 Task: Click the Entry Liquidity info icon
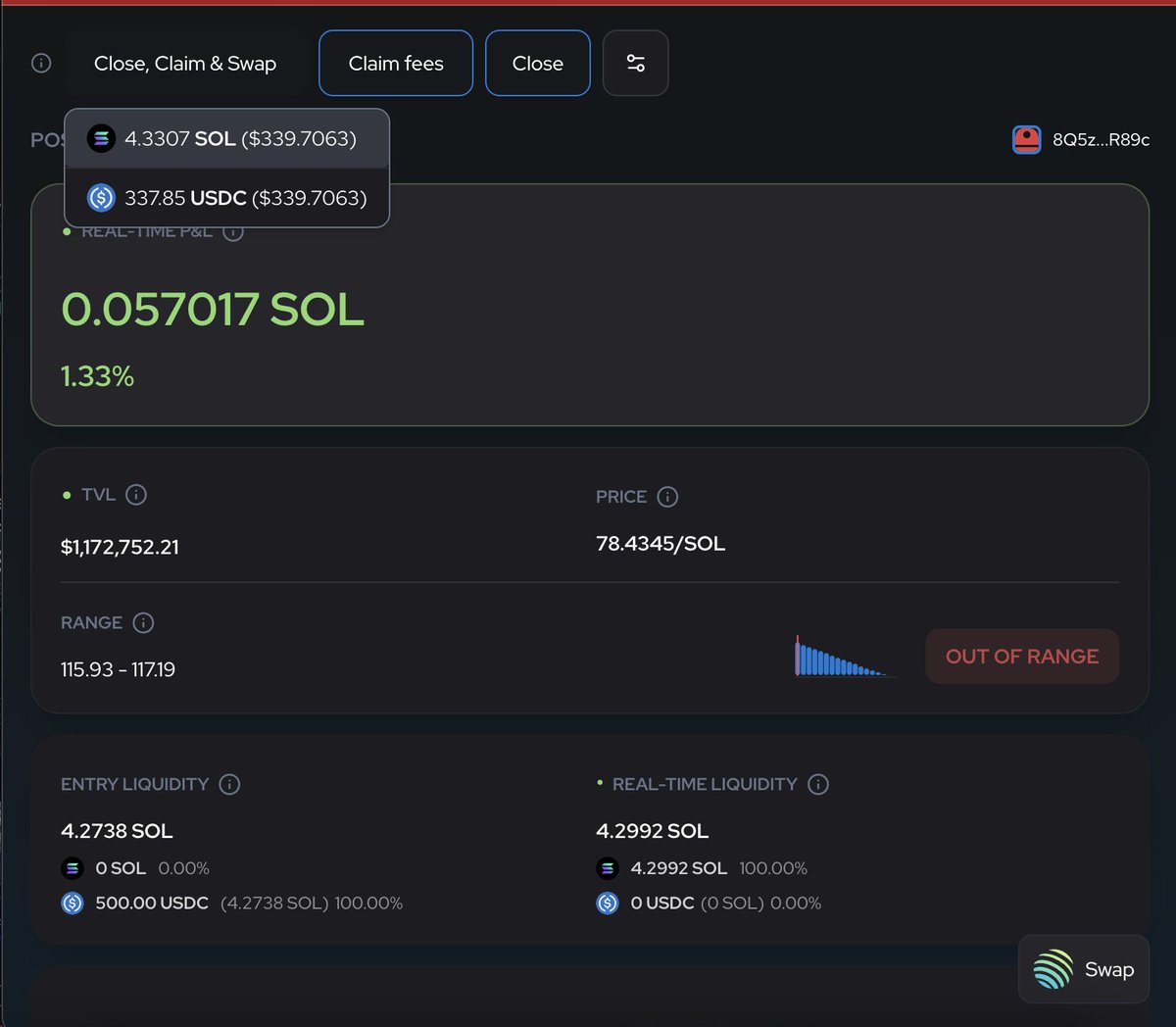(x=229, y=784)
